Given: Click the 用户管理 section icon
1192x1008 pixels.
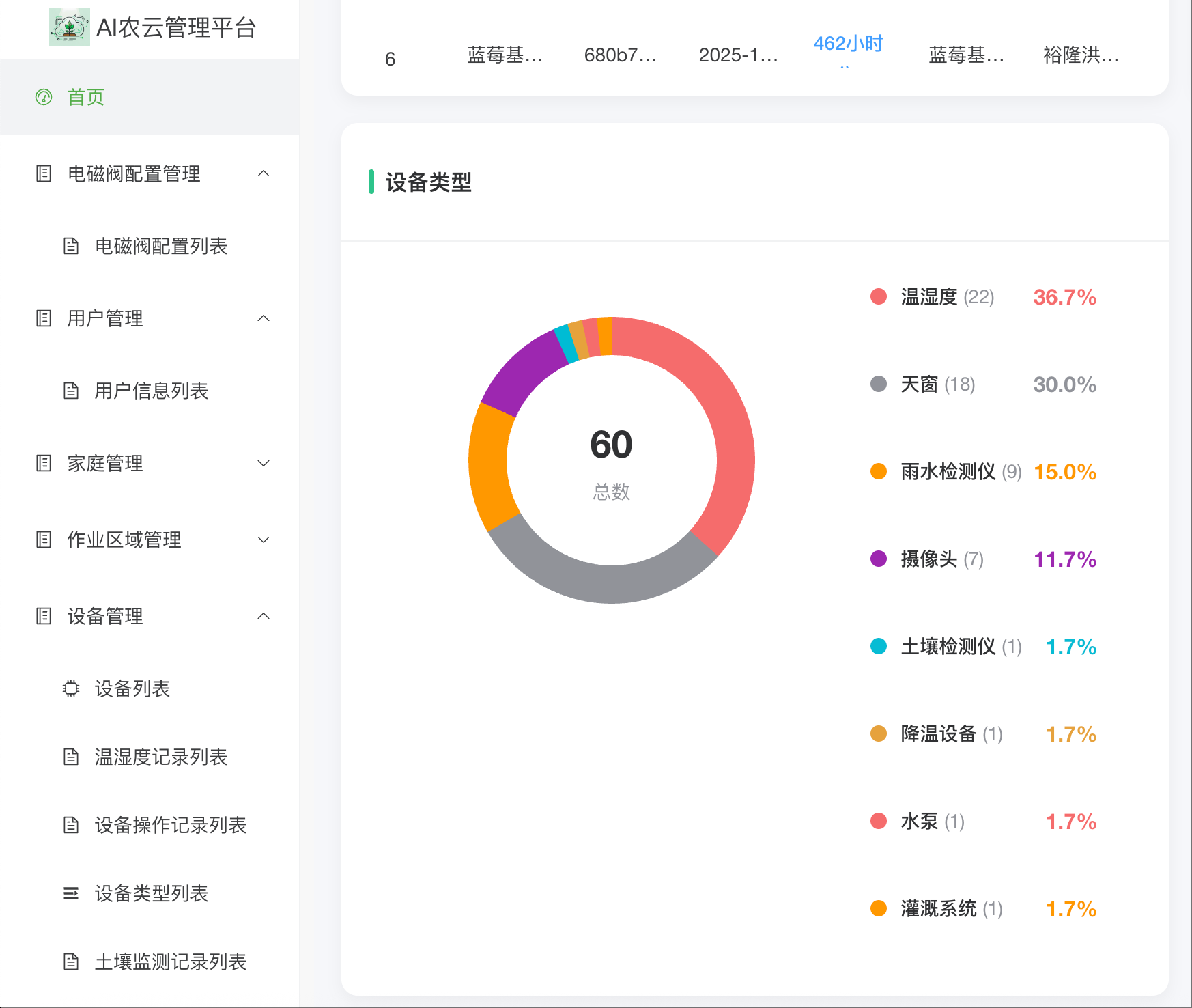Looking at the screenshot, I should [x=44, y=318].
